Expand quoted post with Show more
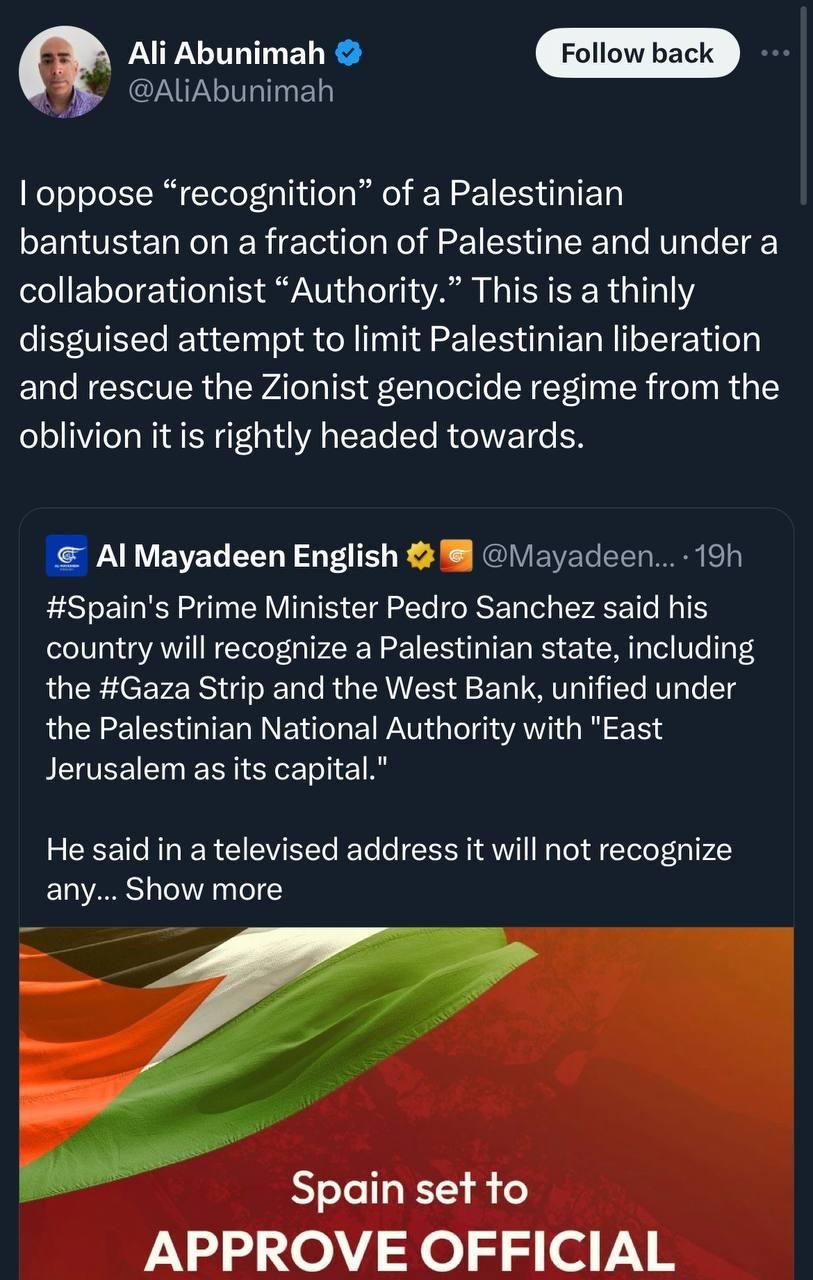Screen dimensions: 813x1280 (x=204, y=888)
